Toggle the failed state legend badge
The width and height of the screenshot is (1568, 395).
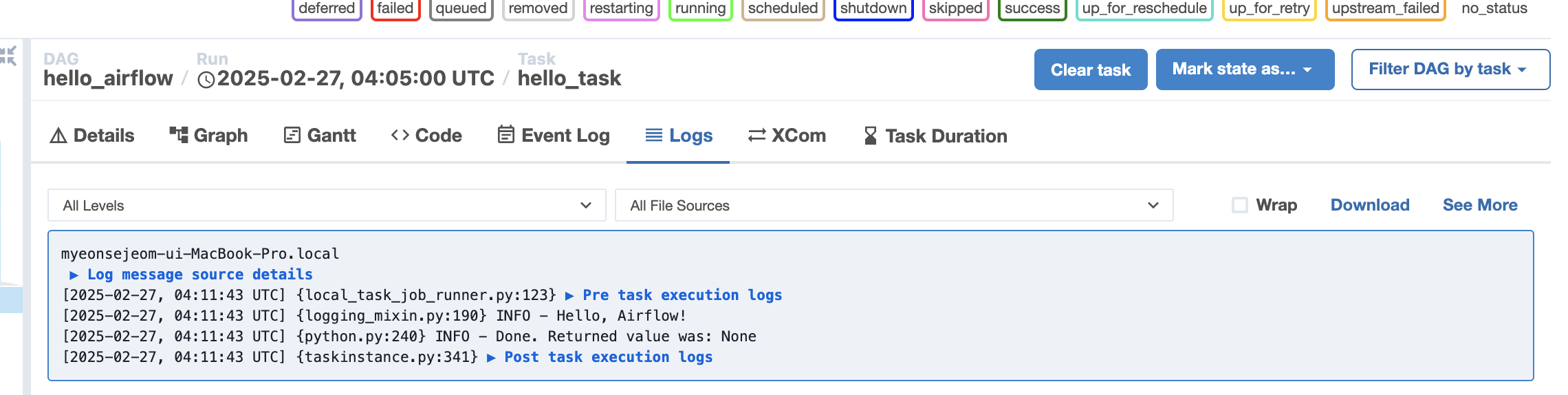click(395, 9)
